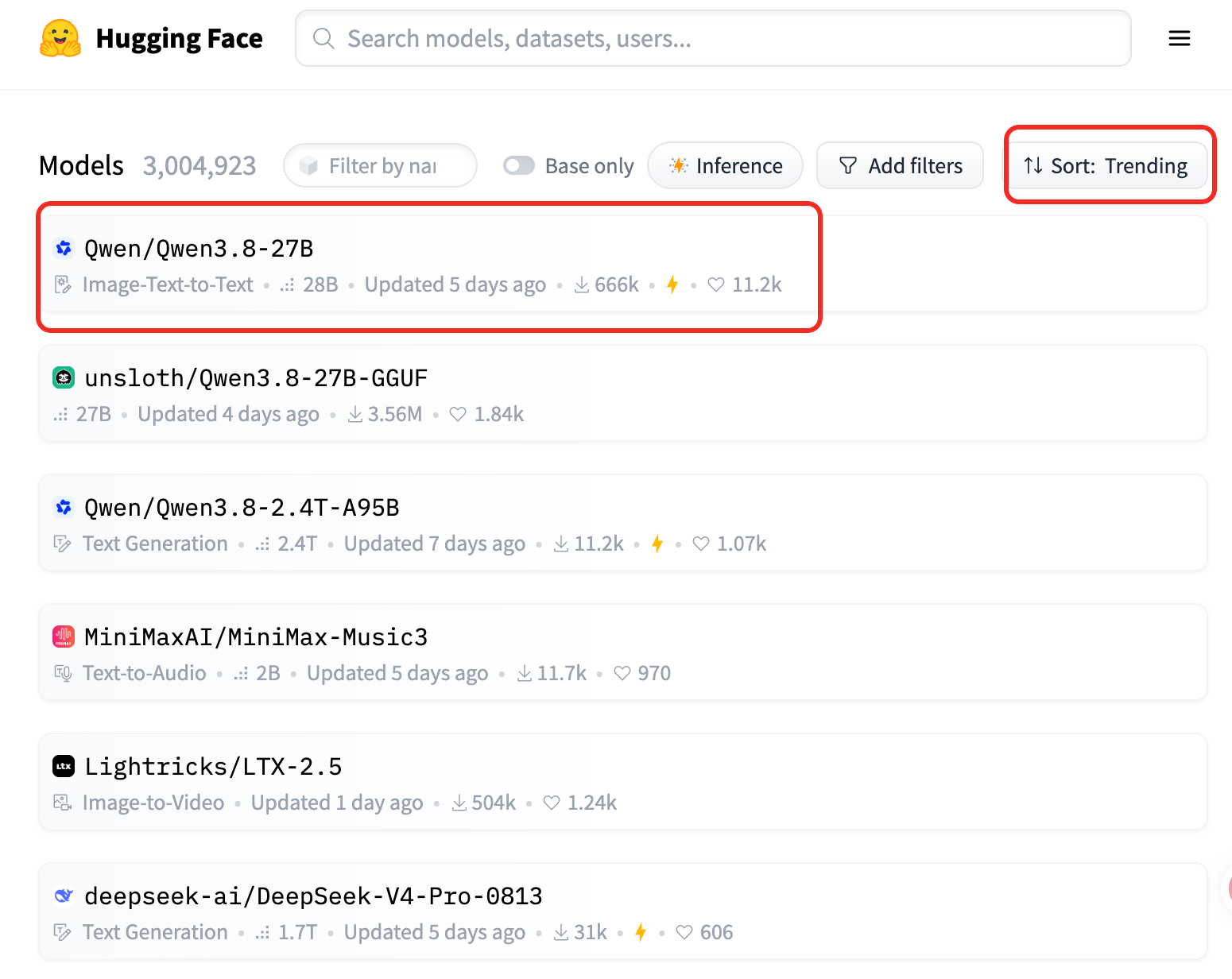Click the 3,004,923 models count
The image size is (1232, 979).
pyautogui.click(x=200, y=165)
